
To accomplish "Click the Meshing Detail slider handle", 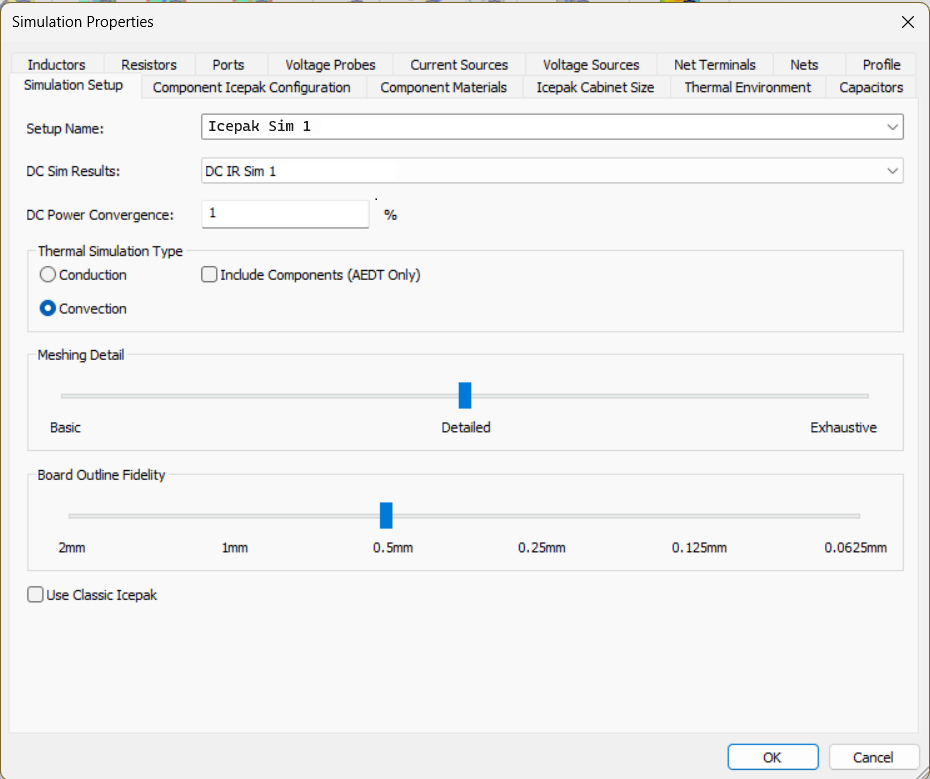I will click(465, 395).
